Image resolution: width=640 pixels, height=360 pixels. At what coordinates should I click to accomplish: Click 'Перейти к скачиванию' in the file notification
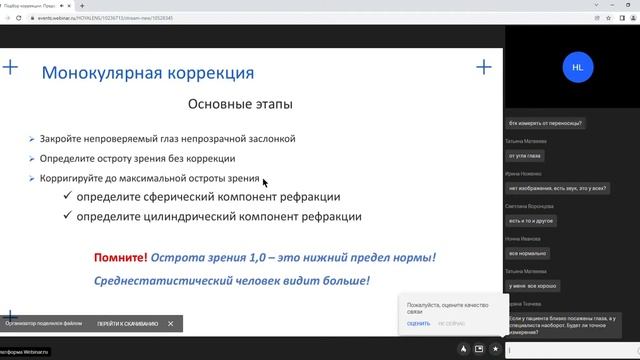click(x=127, y=324)
